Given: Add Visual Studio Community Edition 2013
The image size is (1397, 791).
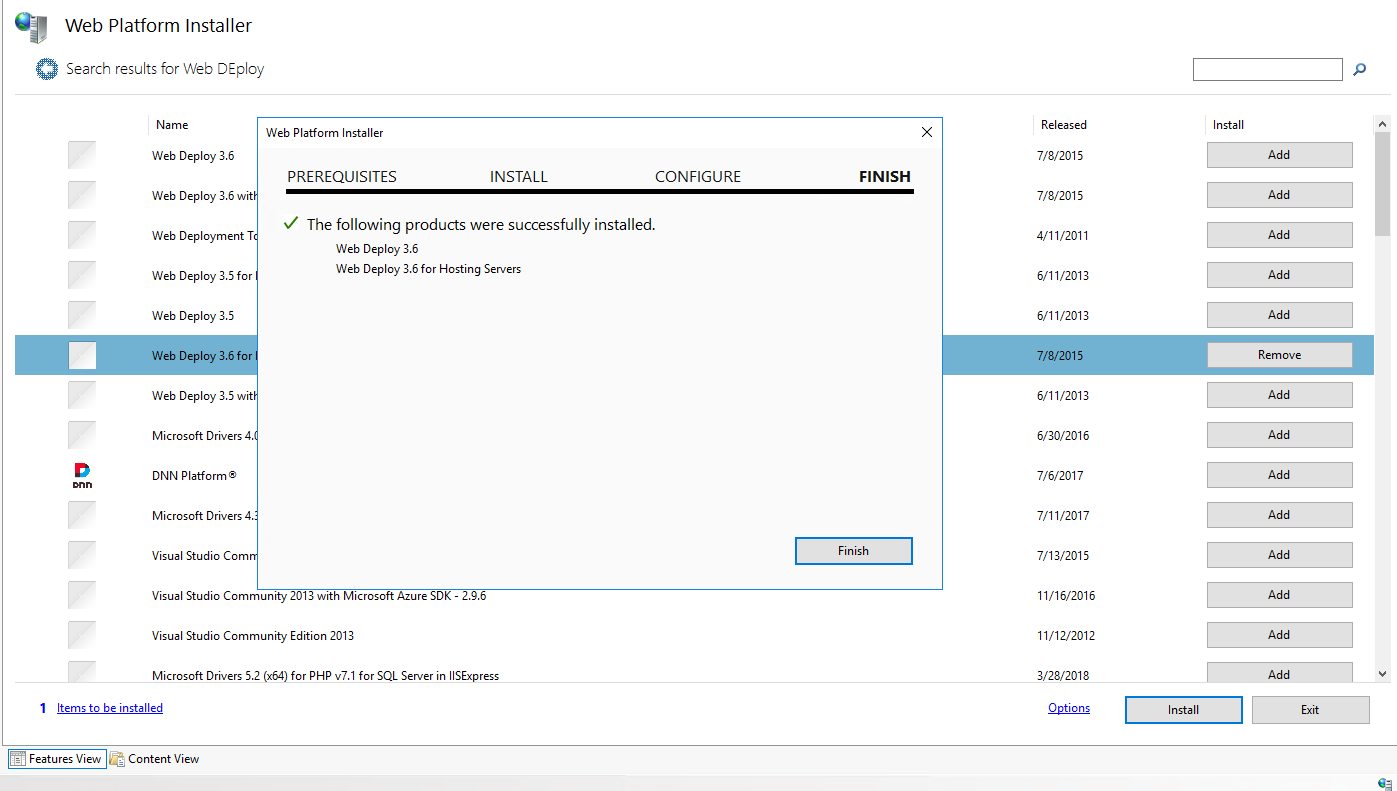Looking at the screenshot, I should coord(1279,635).
